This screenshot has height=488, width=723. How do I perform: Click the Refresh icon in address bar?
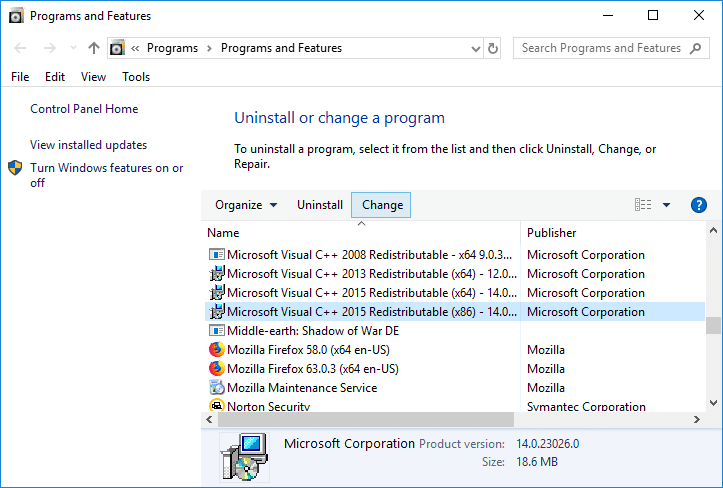pos(493,48)
